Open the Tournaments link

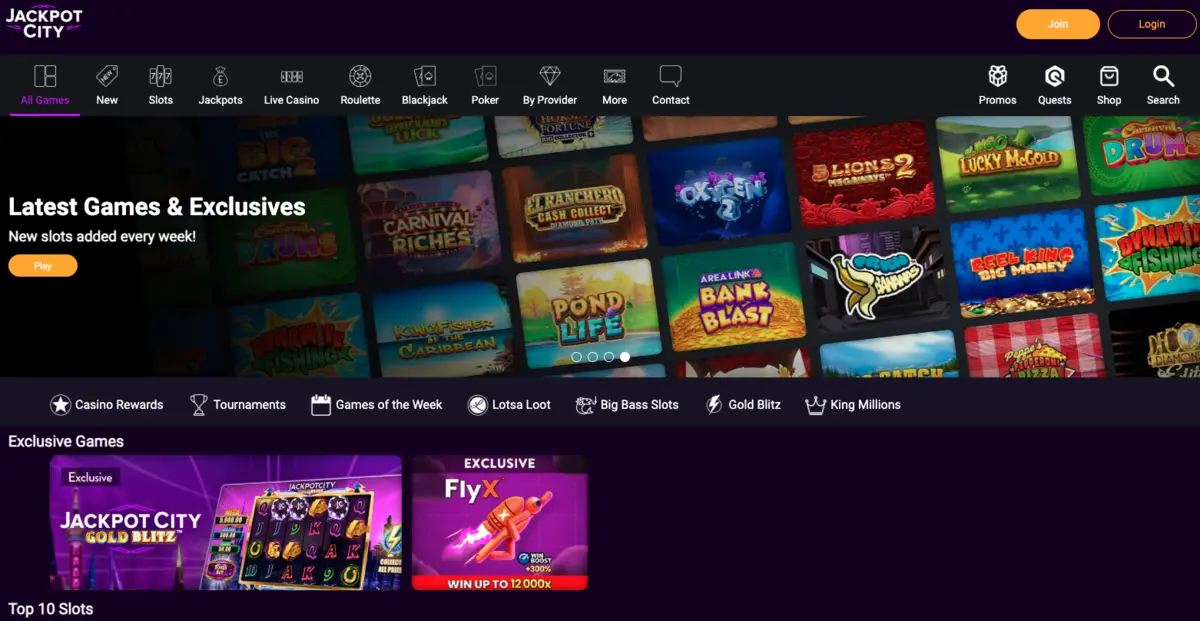pos(249,405)
